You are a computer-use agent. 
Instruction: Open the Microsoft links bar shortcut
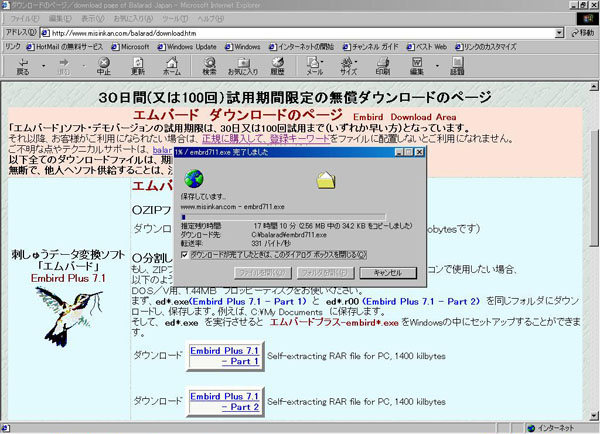point(130,47)
